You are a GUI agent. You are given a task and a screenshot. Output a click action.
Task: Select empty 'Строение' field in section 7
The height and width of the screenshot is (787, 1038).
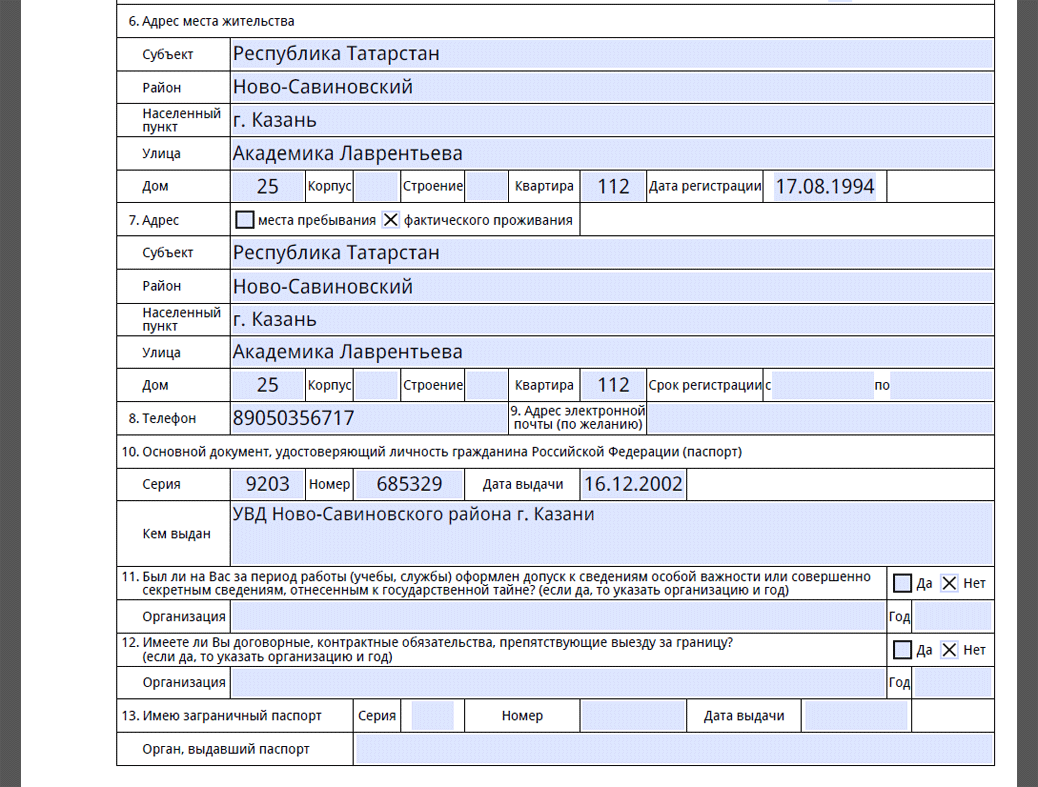point(486,385)
